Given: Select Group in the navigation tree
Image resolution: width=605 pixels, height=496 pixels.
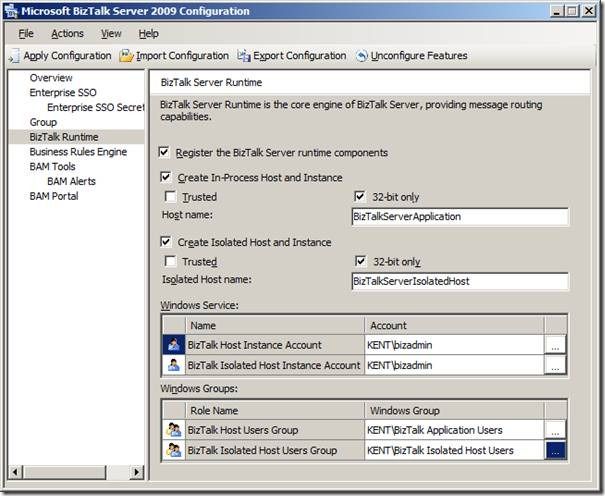Looking at the screenshot, I should [x=43, y=122].
